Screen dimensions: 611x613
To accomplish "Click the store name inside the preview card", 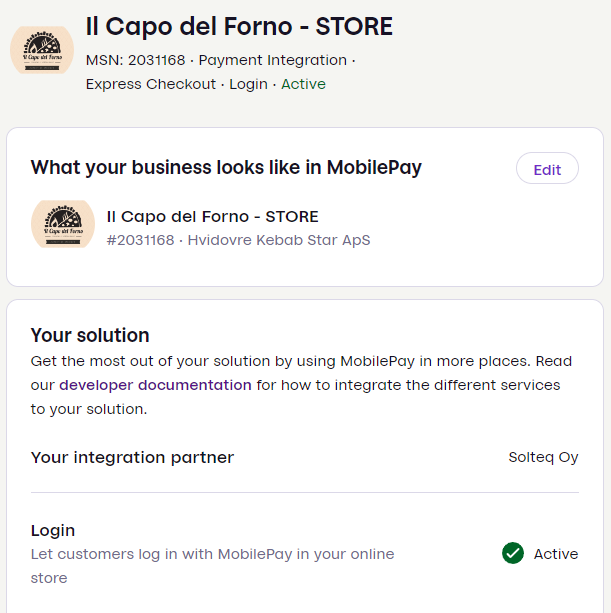I will coord(212,216).
